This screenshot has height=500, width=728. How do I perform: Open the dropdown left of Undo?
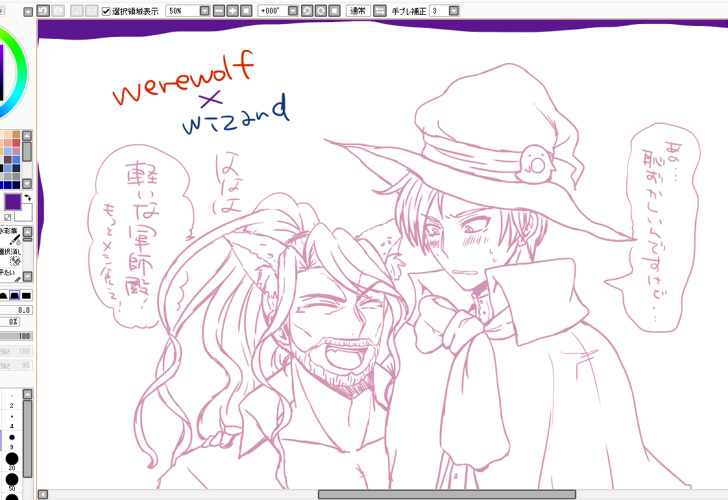pos(28,12)
